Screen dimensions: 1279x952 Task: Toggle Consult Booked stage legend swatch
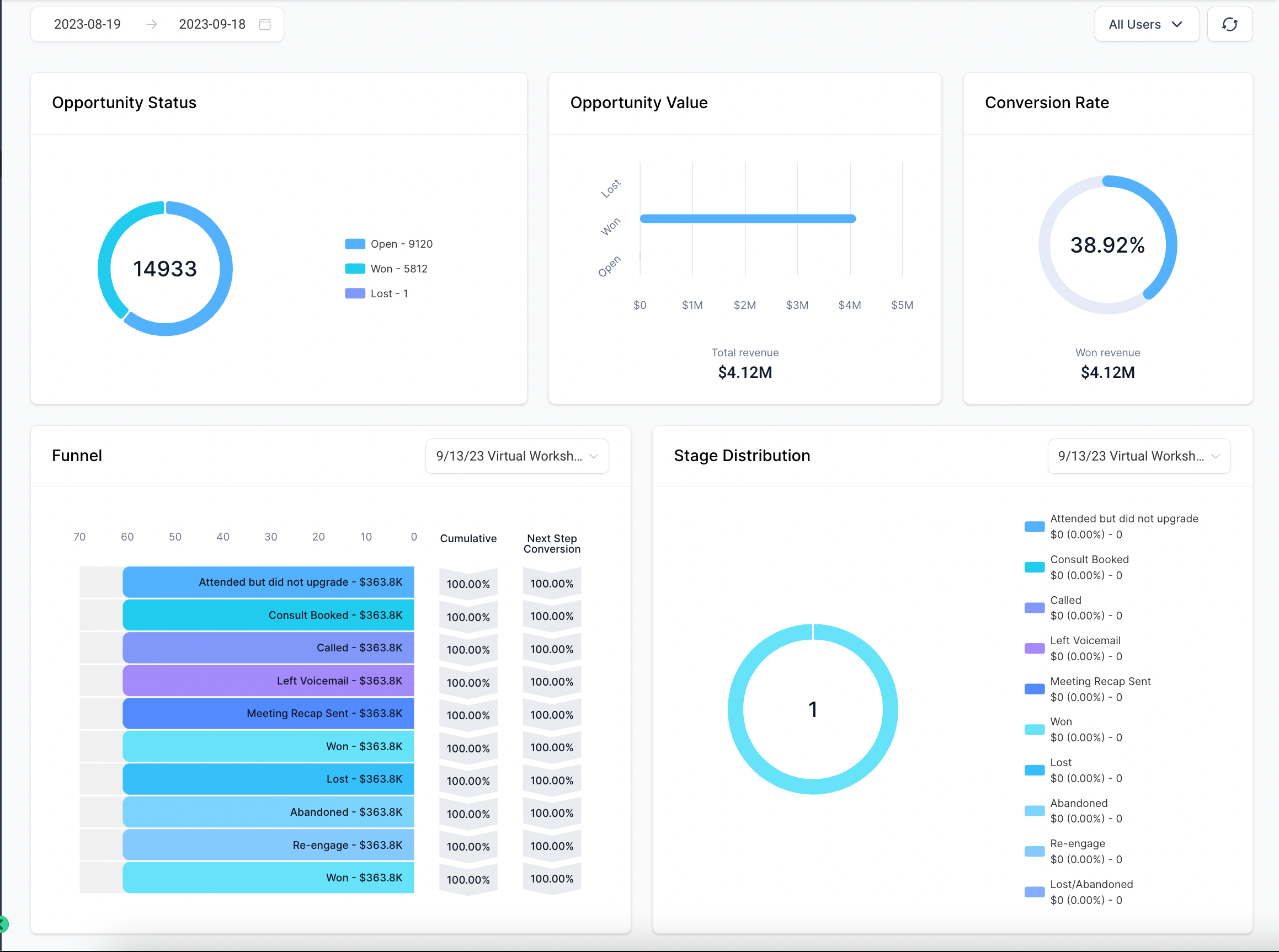[x=1034, y=567]
